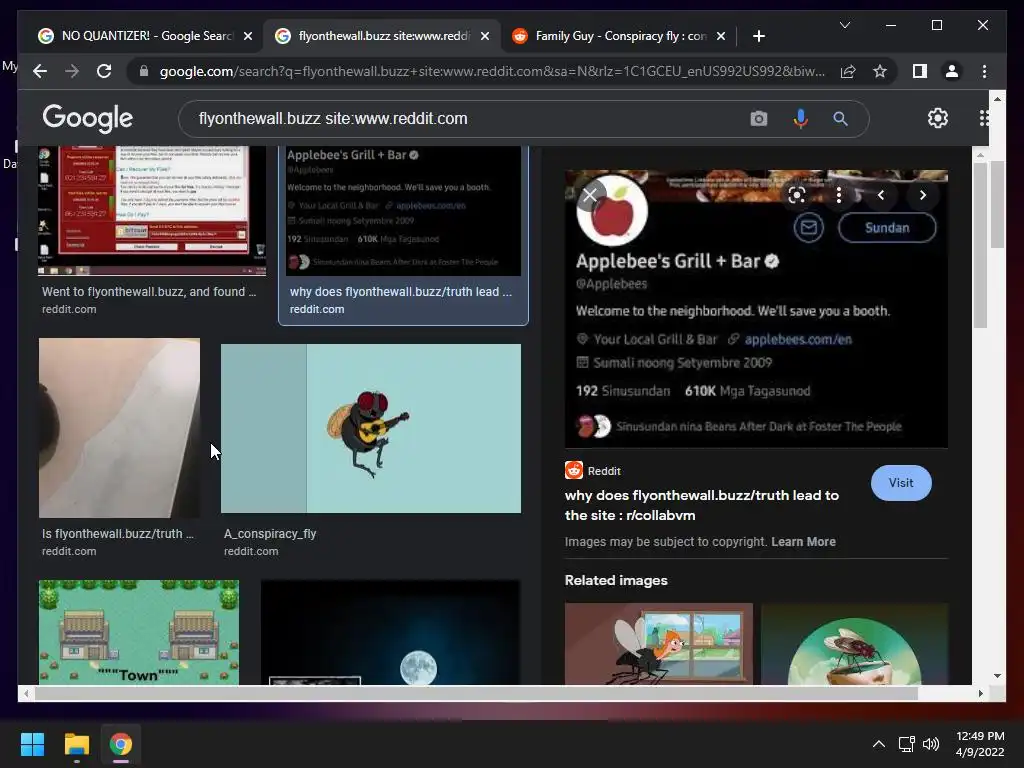Click horizontal scrollbar at window bottom
This screenshot has width=1024, height=768.
tap(477, 694)
